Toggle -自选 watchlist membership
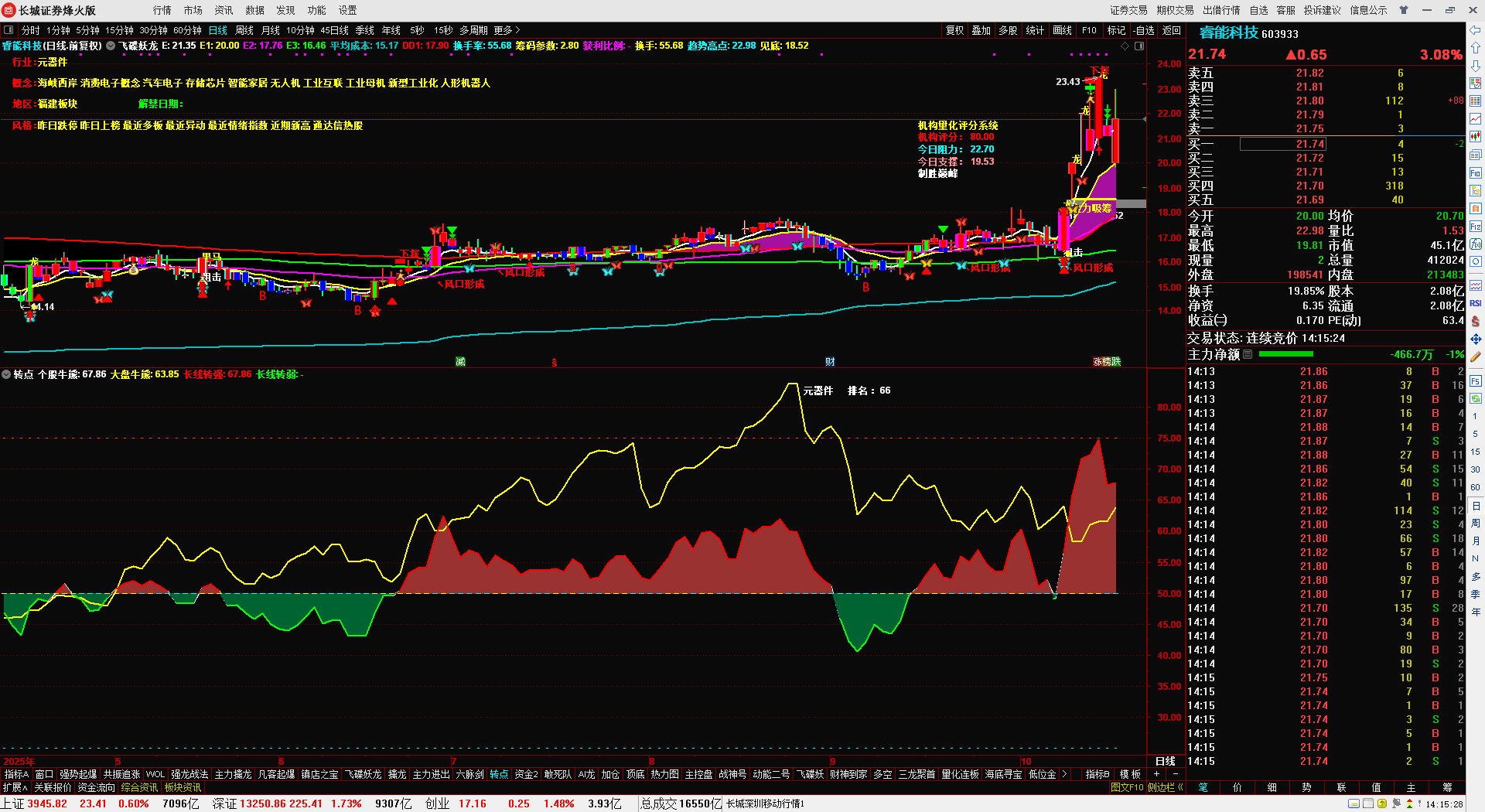The width and height of the screenshot is (1485, 812). coord(1144,30)
